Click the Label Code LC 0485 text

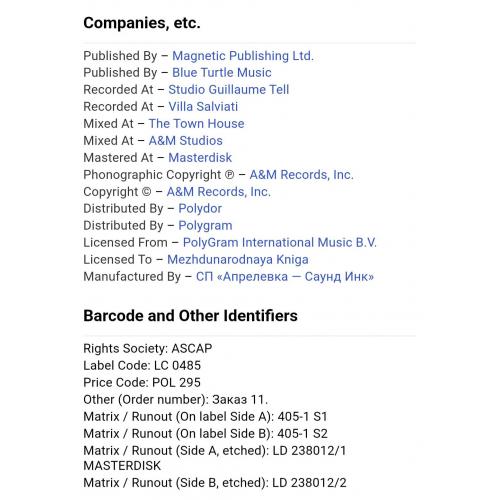(142, 366)
